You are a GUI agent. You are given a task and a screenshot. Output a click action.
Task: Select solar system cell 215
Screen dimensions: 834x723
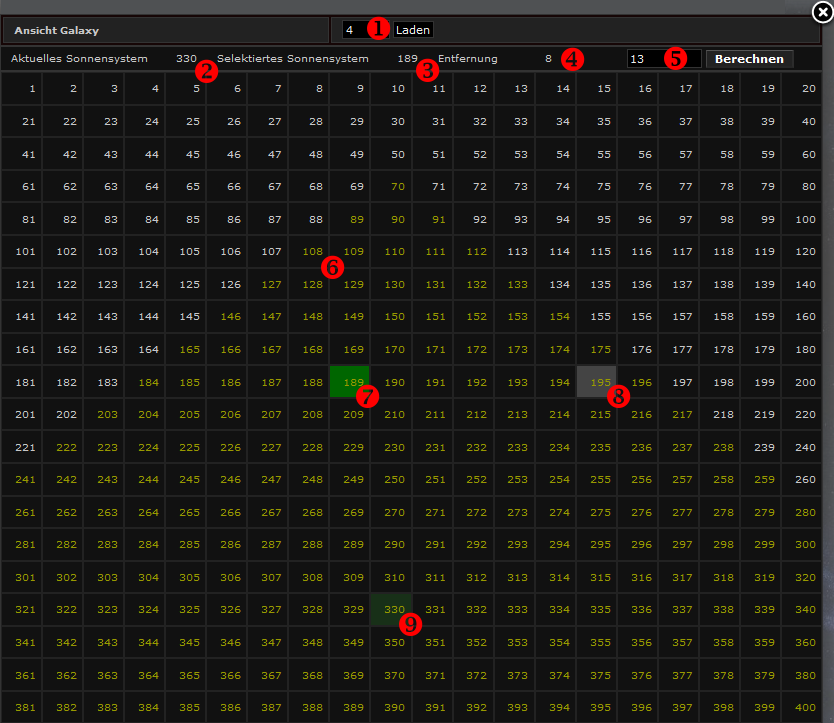[x=596, y=414]
